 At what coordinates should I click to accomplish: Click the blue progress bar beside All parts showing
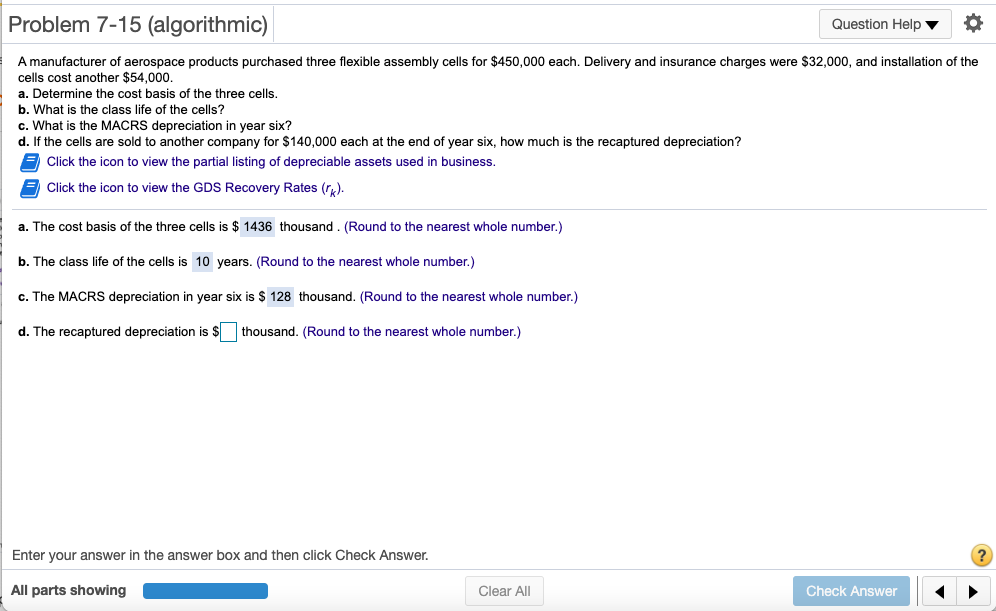pyautogui.click(x=204, y=590)
